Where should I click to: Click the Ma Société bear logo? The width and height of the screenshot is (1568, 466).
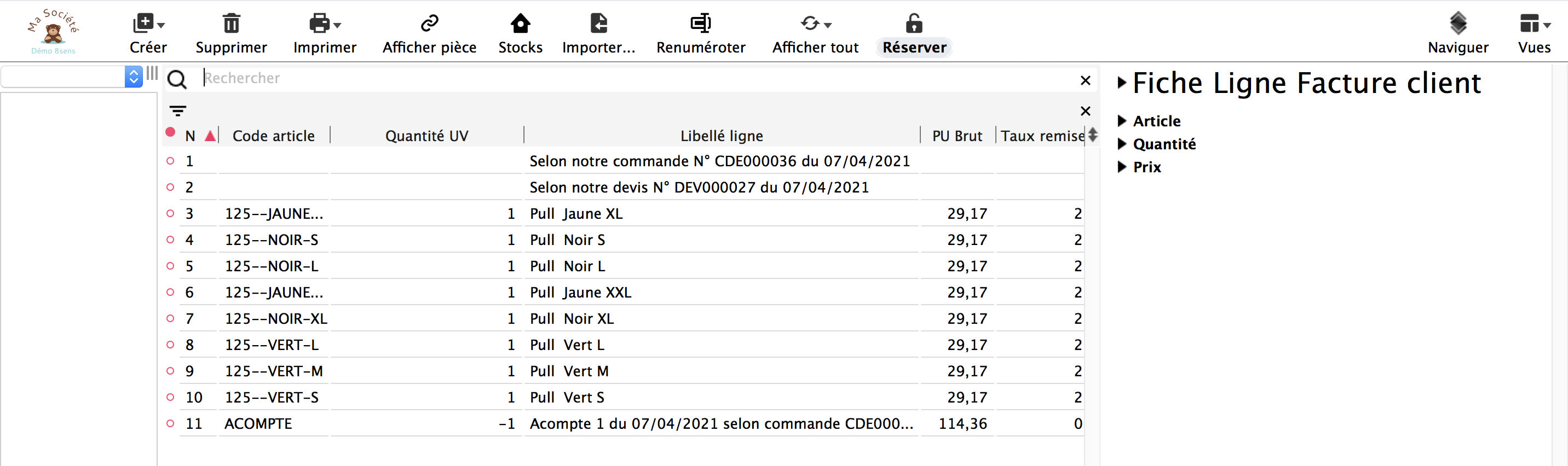pos(54,32)
